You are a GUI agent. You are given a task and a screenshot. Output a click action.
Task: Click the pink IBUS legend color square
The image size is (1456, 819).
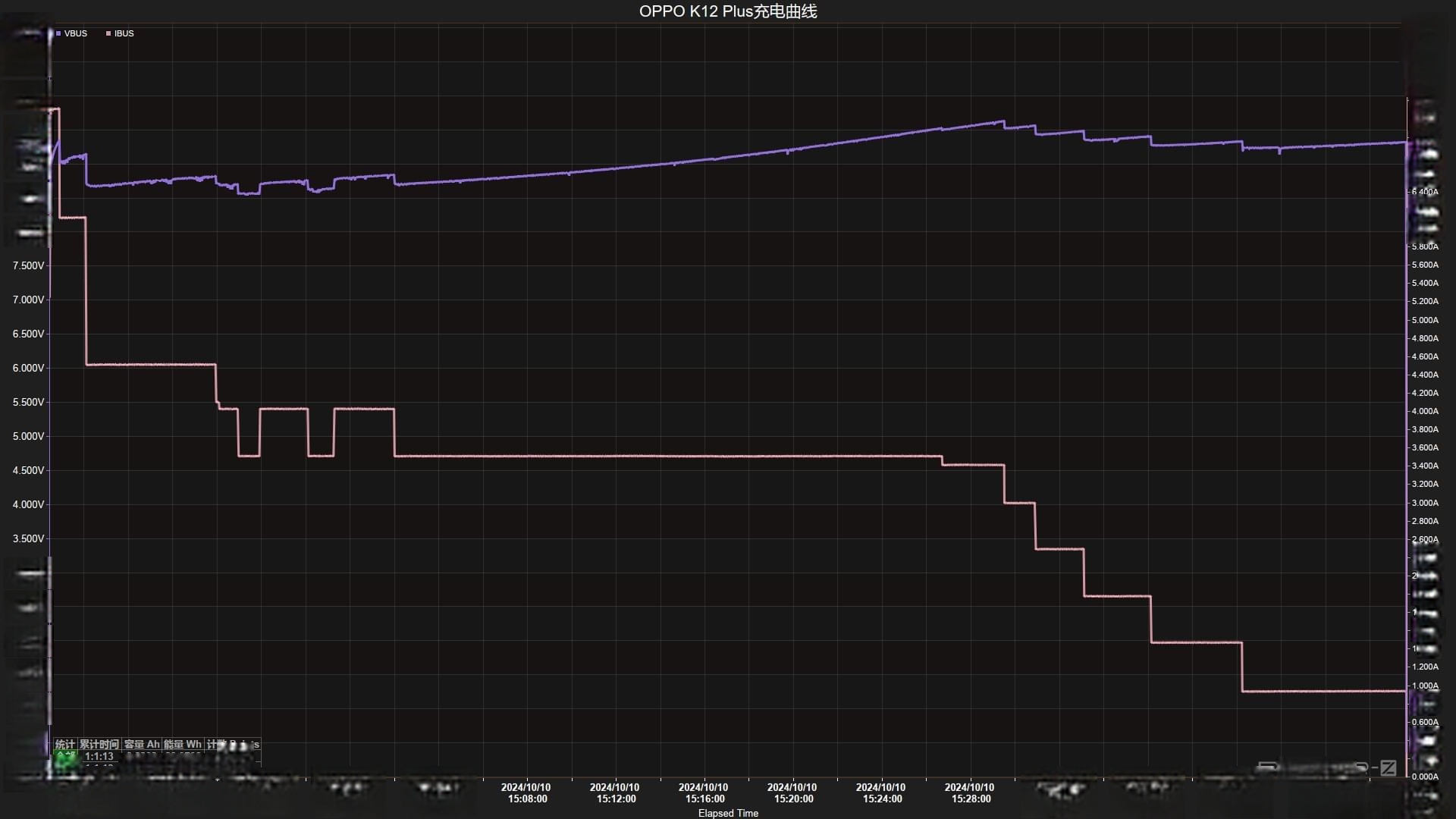[x=108, y=33]
